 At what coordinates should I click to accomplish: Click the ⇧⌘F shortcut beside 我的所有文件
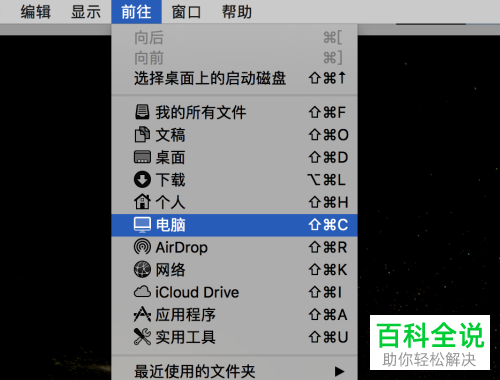327,112
